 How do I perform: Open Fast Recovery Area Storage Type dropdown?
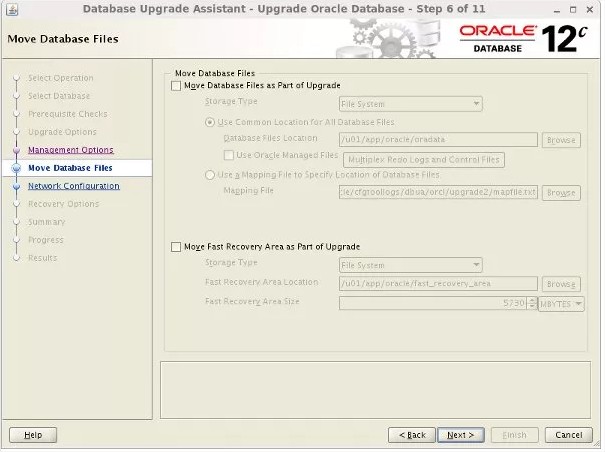[411, 266]
